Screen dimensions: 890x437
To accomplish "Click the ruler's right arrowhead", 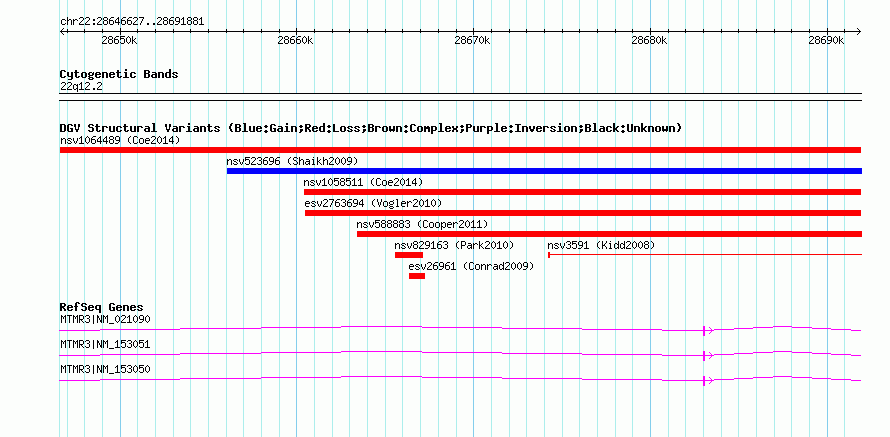I will (x=858, y=31).
